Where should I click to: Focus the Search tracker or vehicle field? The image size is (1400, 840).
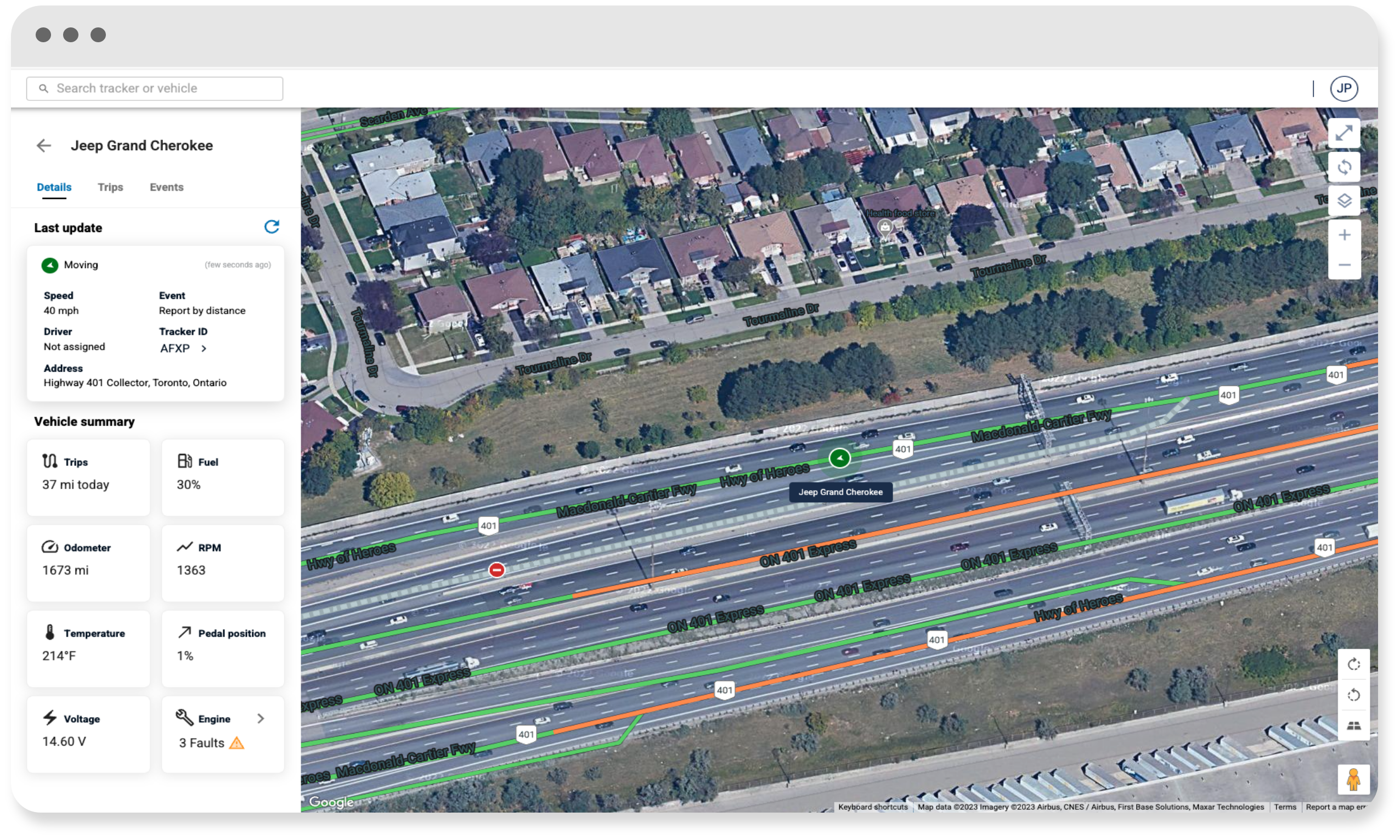[x=155, y=88]
